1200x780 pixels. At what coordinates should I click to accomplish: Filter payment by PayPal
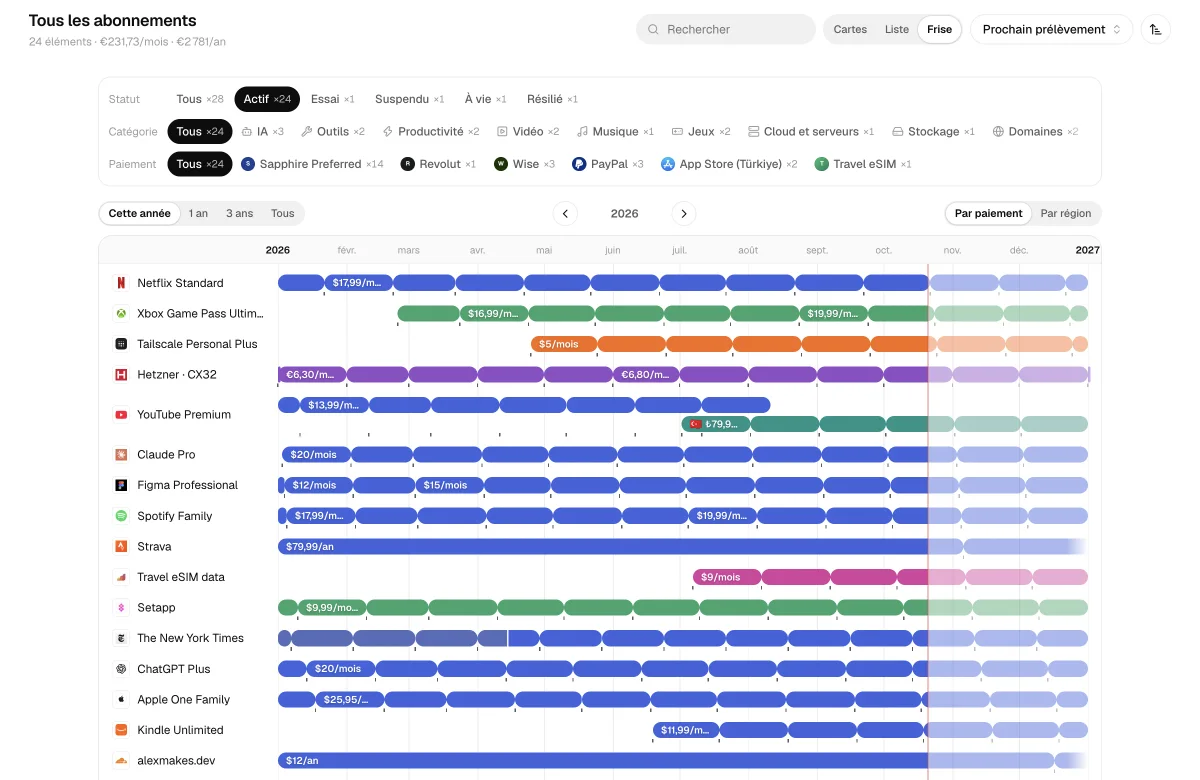pos(608,164)
